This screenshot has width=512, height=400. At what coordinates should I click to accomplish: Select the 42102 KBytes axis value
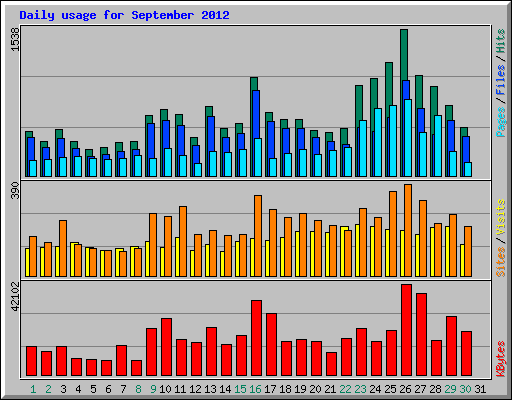[15, 297]
